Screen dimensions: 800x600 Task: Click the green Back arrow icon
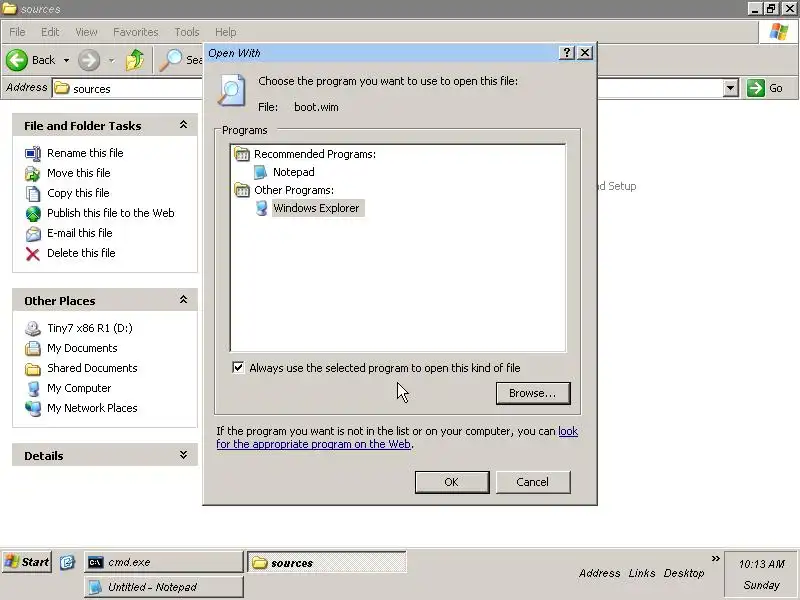tap(17, 60)
